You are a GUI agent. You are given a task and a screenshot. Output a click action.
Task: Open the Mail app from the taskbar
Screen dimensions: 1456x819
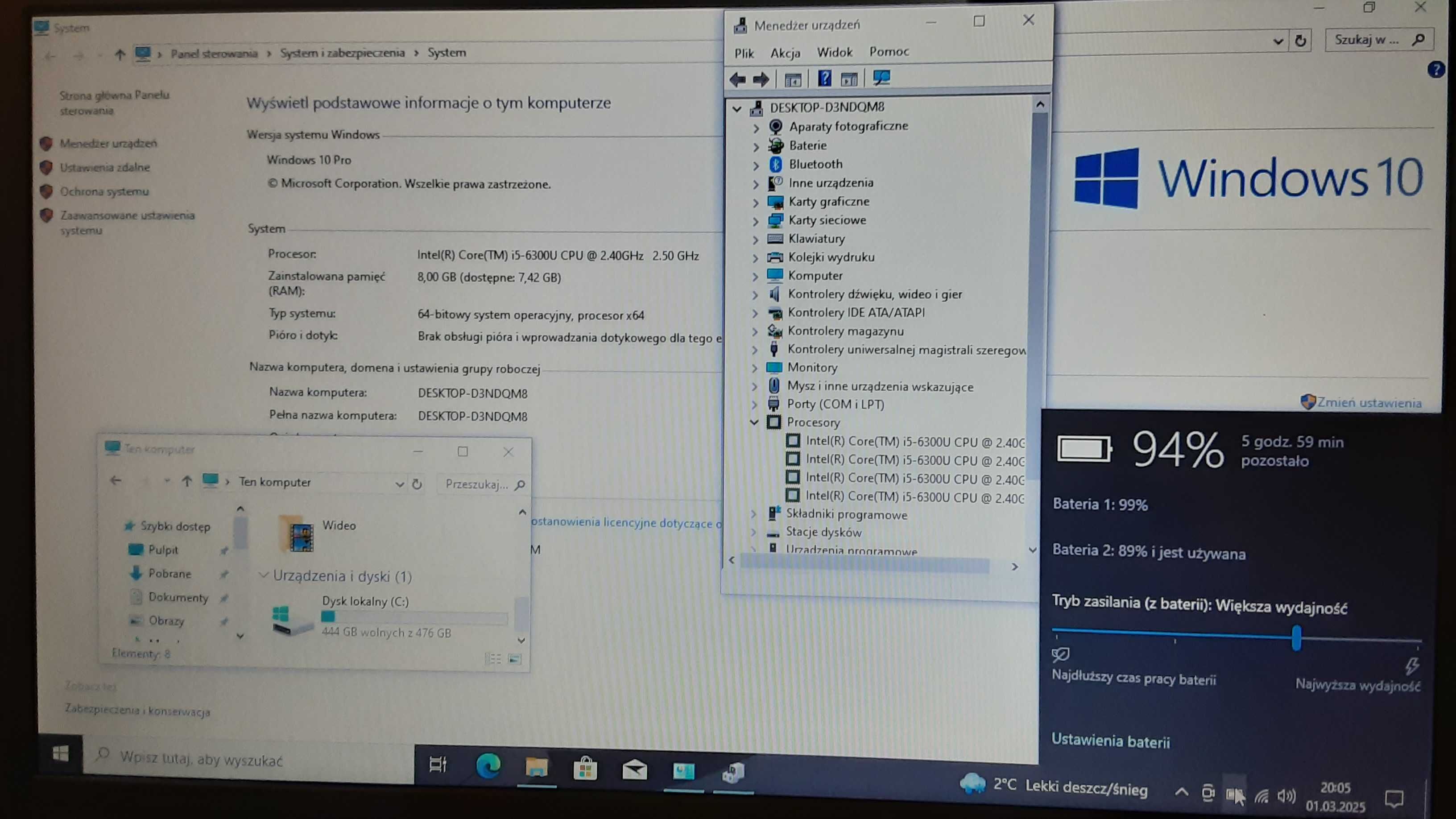(x=634, y=770)
